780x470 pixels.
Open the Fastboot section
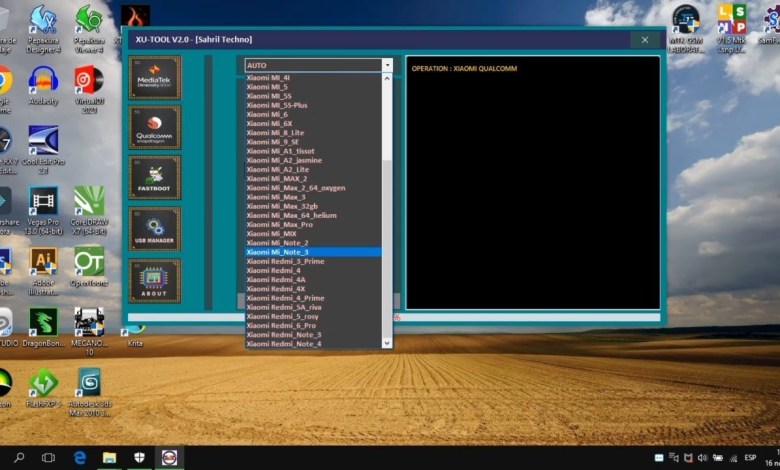155,178
